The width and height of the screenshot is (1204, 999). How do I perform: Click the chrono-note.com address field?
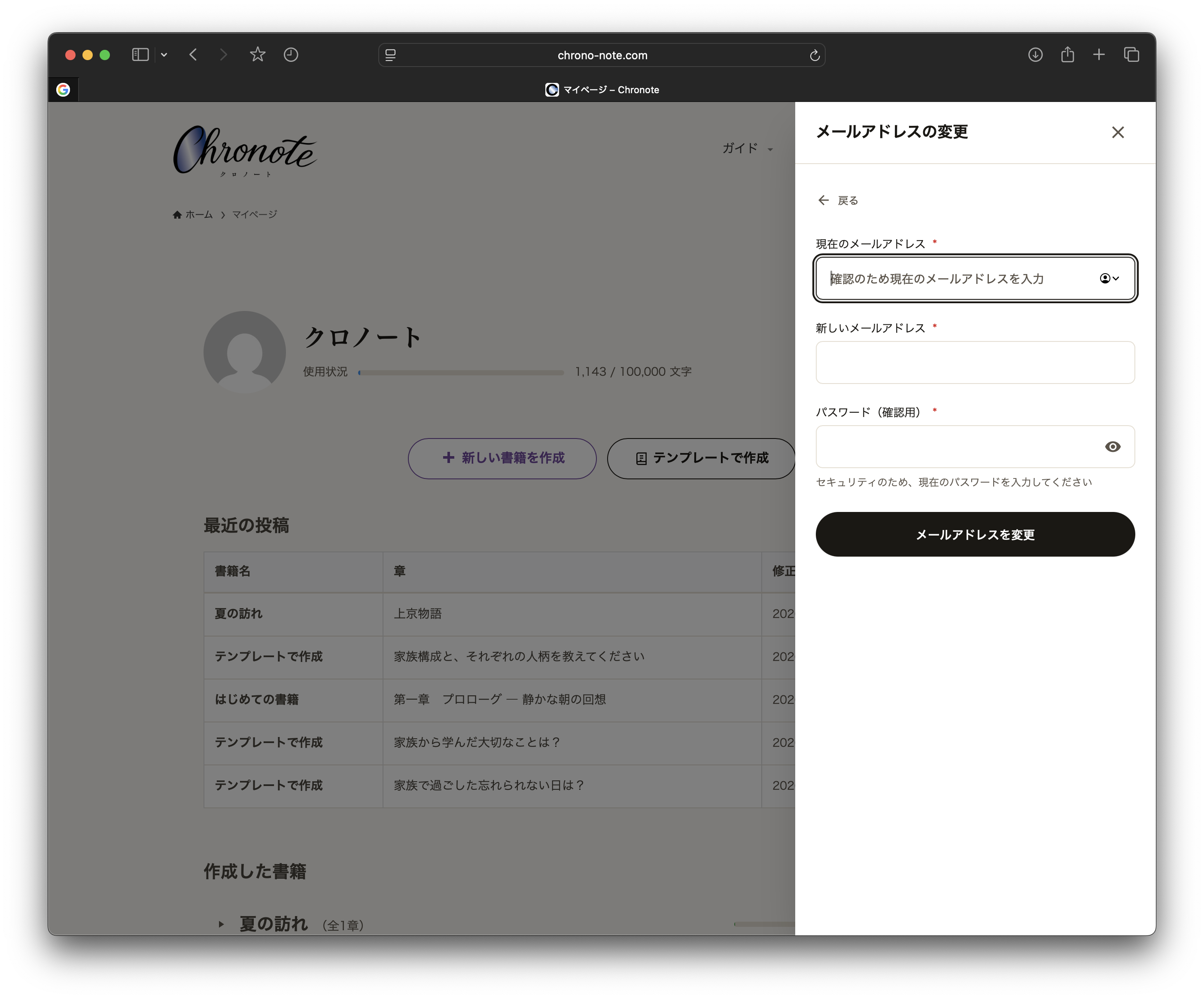[602, 55]
